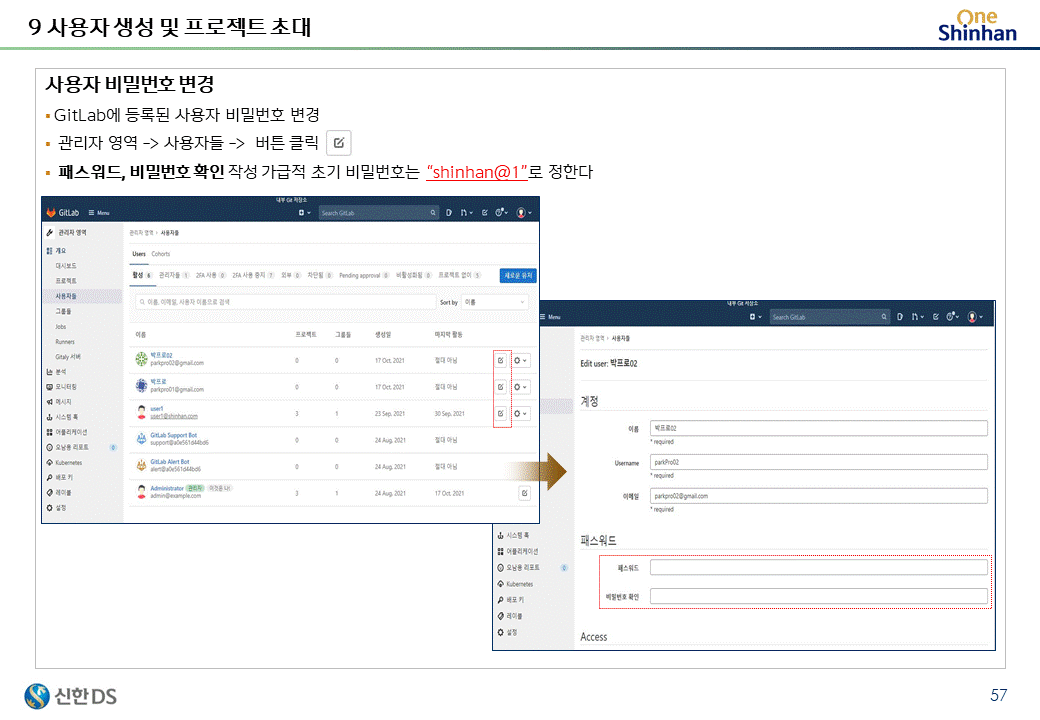The height and width of the screenshot is (720, 1040).
Task: Open the GitLab Support Bot user link
Action: pyautogui.click(x=173, y=436)
